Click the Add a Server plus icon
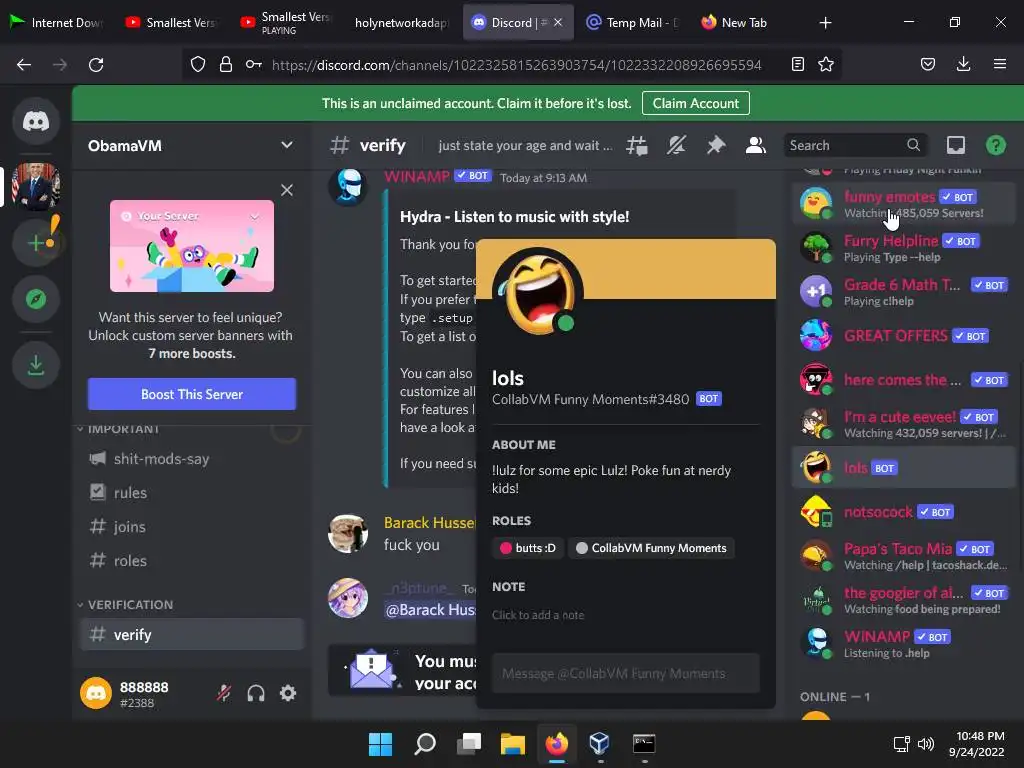Viewport: 1024px width, 768px height. (x=36, y=242)
